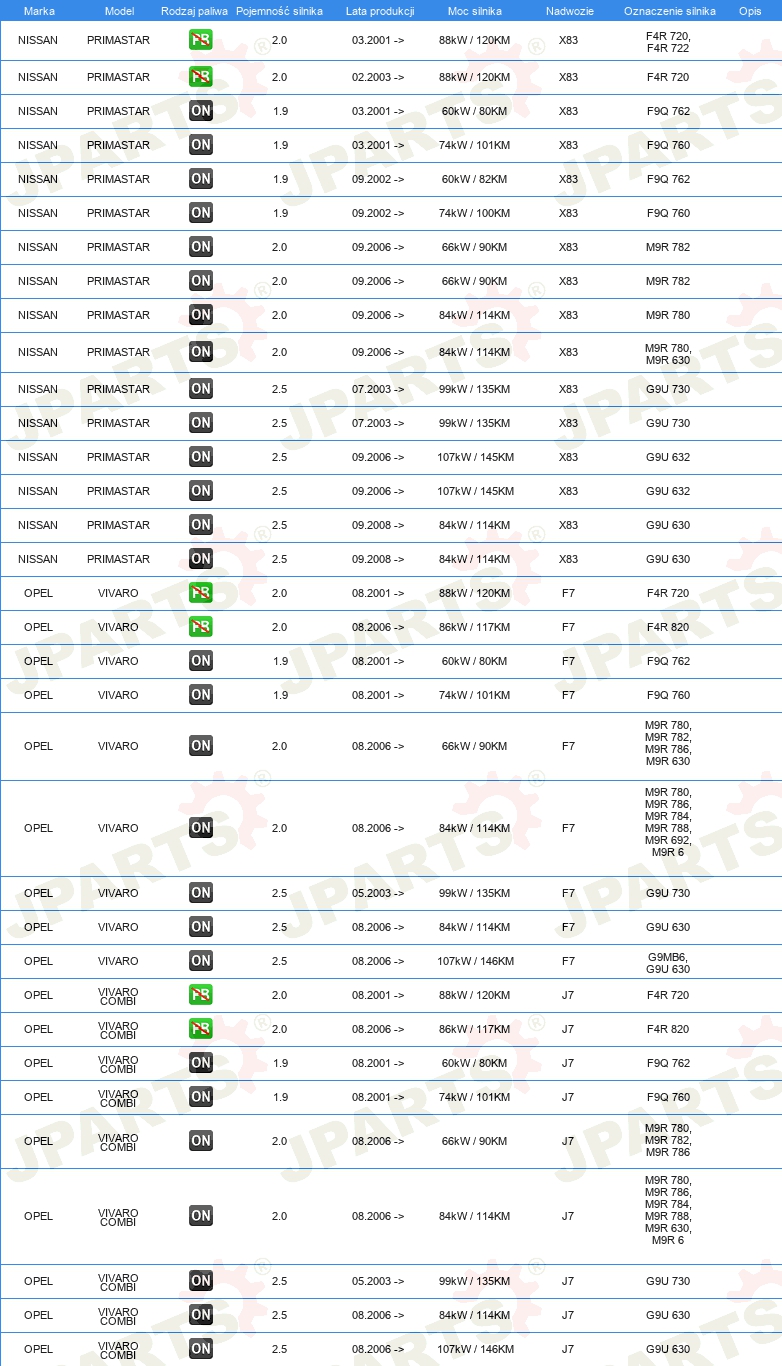This screenshot has height=1366, width=782.
Task: Select '05.2003 ->' in Vivaro Combi J7 row
Action: (378, 1281)
